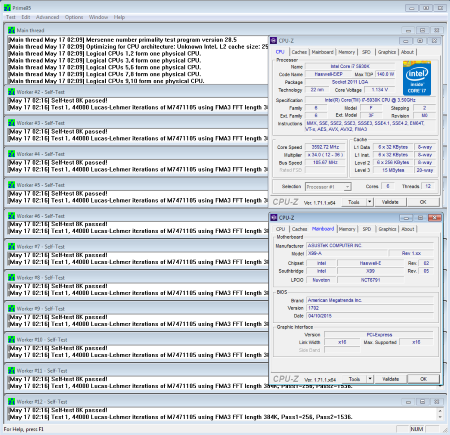Click Validate button in upper CPU-Z
Image resolution: width=450 pixels, height=435 pixels.
(x=390, y=202)
